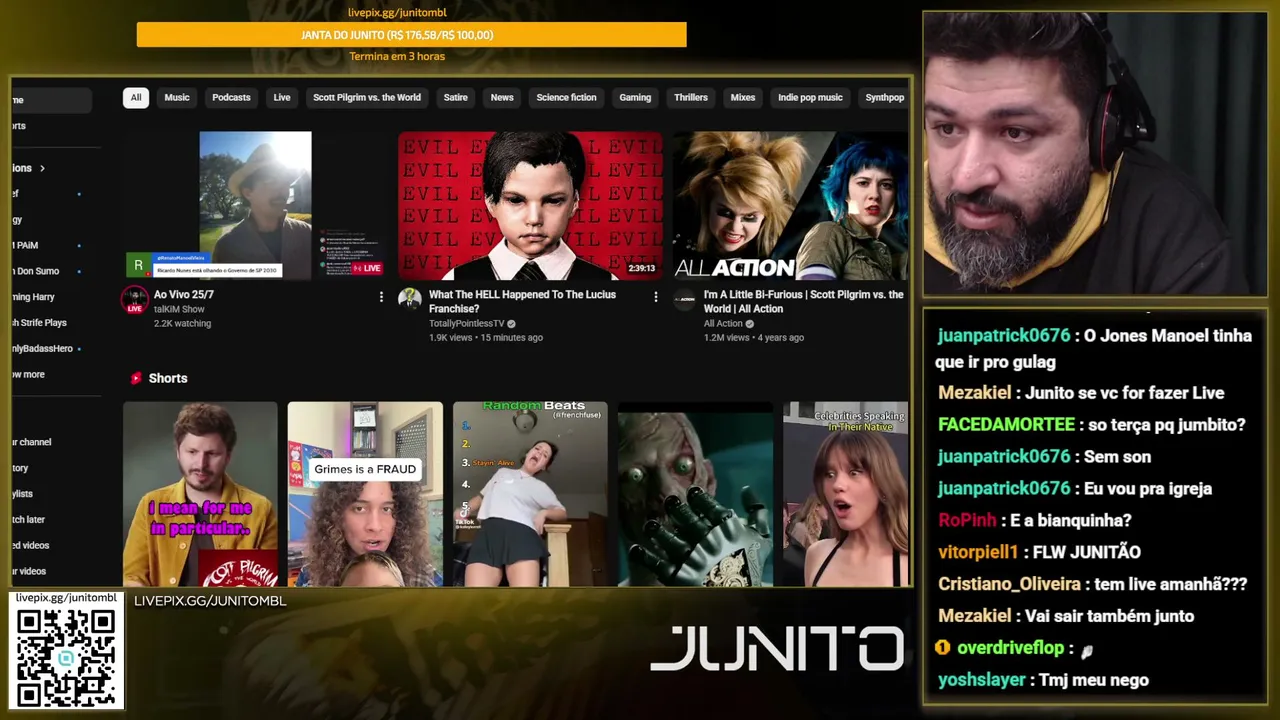Click the JANTA DO JUNITO donation goal bar
The image size is (1280, 720).
coord(411,35)
